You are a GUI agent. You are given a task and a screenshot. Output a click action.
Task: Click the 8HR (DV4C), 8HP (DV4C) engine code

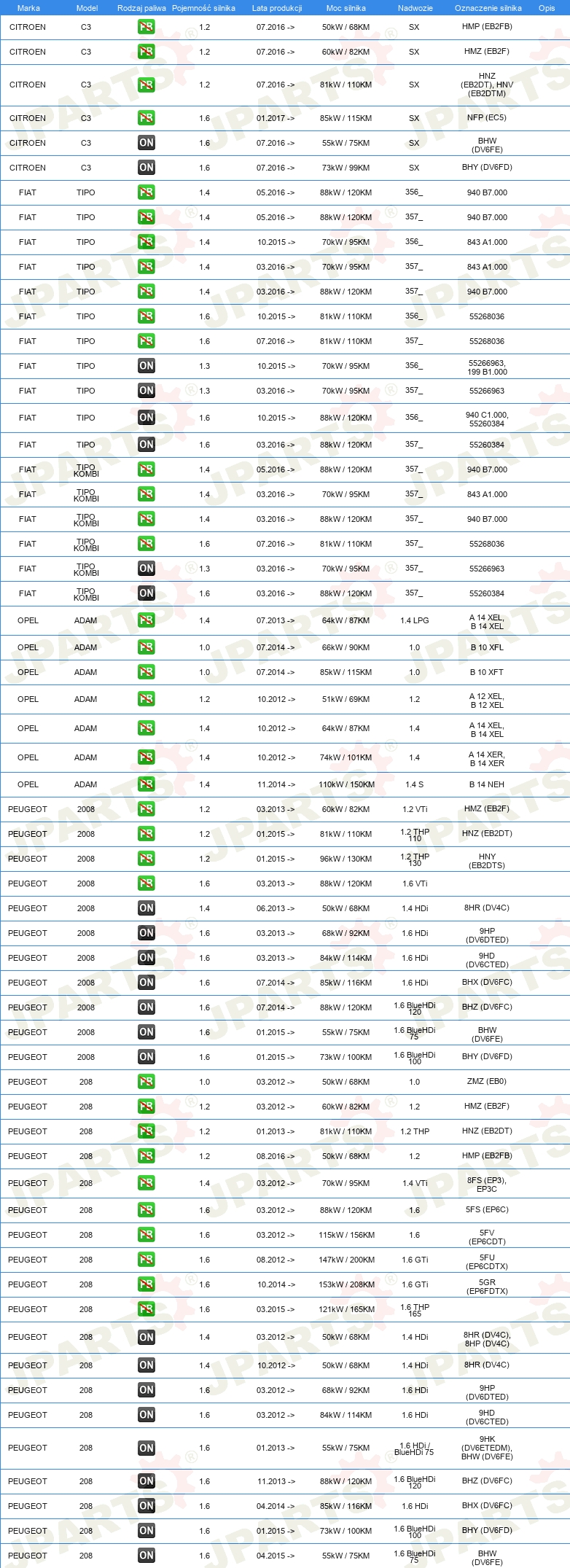[487, 1339]
